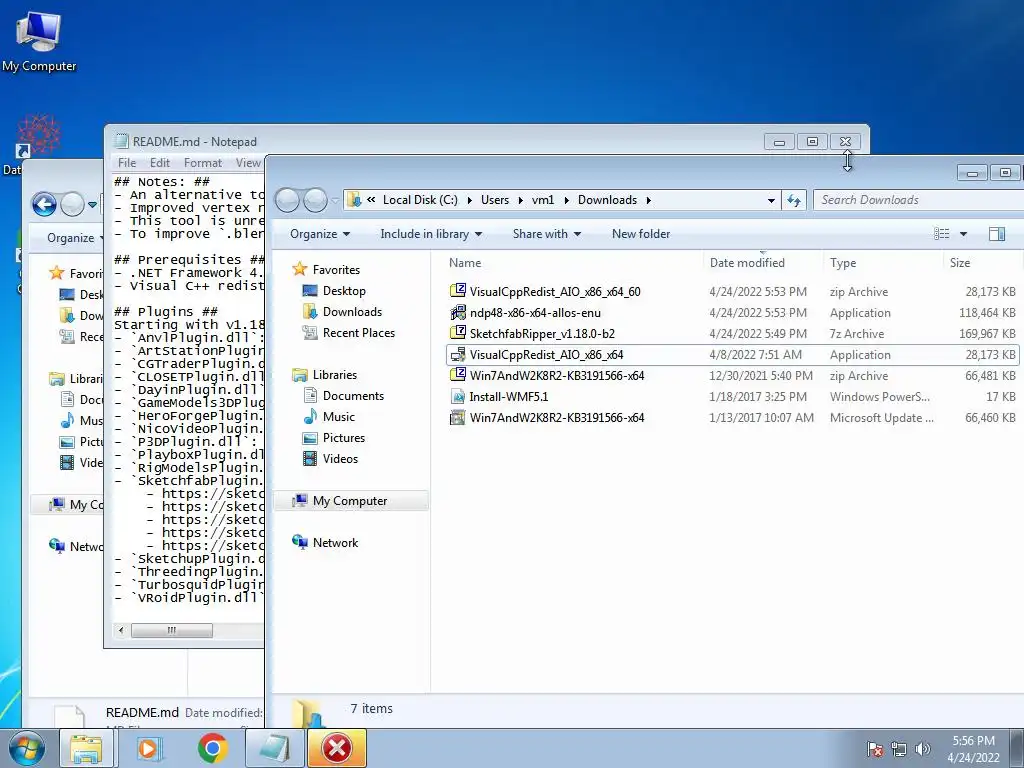Image resolution: width=1024 pixels, height=768 pixels.
Task: Open Windows Explorer from the taskbar
Action: 86,748
